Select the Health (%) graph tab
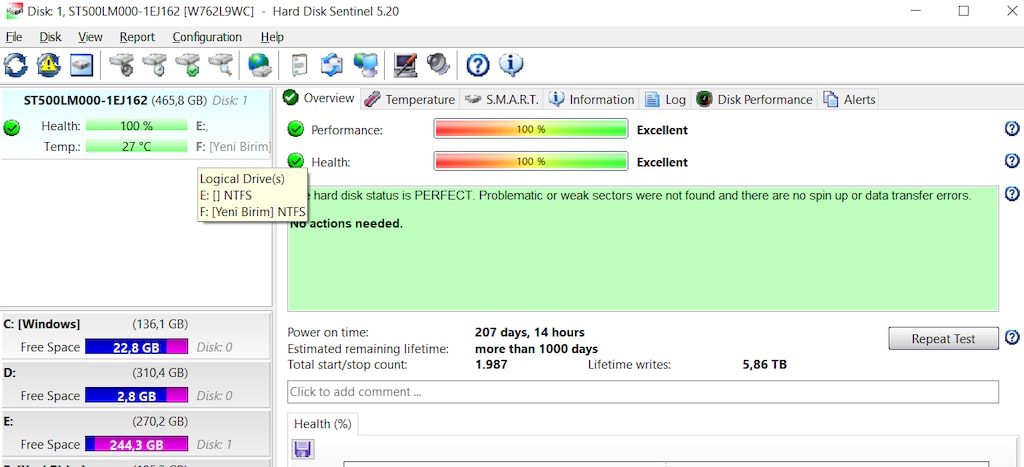This screenshot has height=467, width=1024. point(323,424)
